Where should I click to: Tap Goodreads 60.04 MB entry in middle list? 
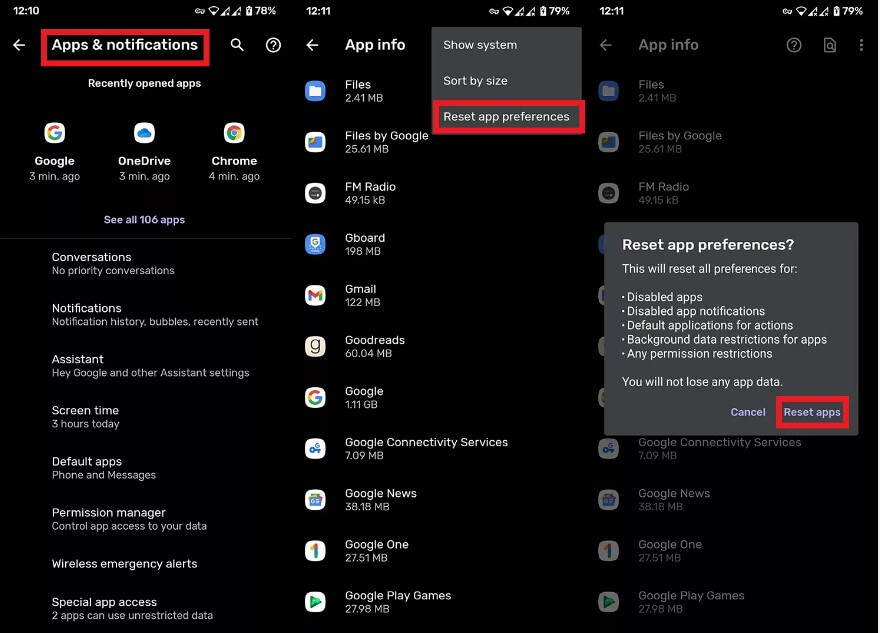[x=440, y=346]
